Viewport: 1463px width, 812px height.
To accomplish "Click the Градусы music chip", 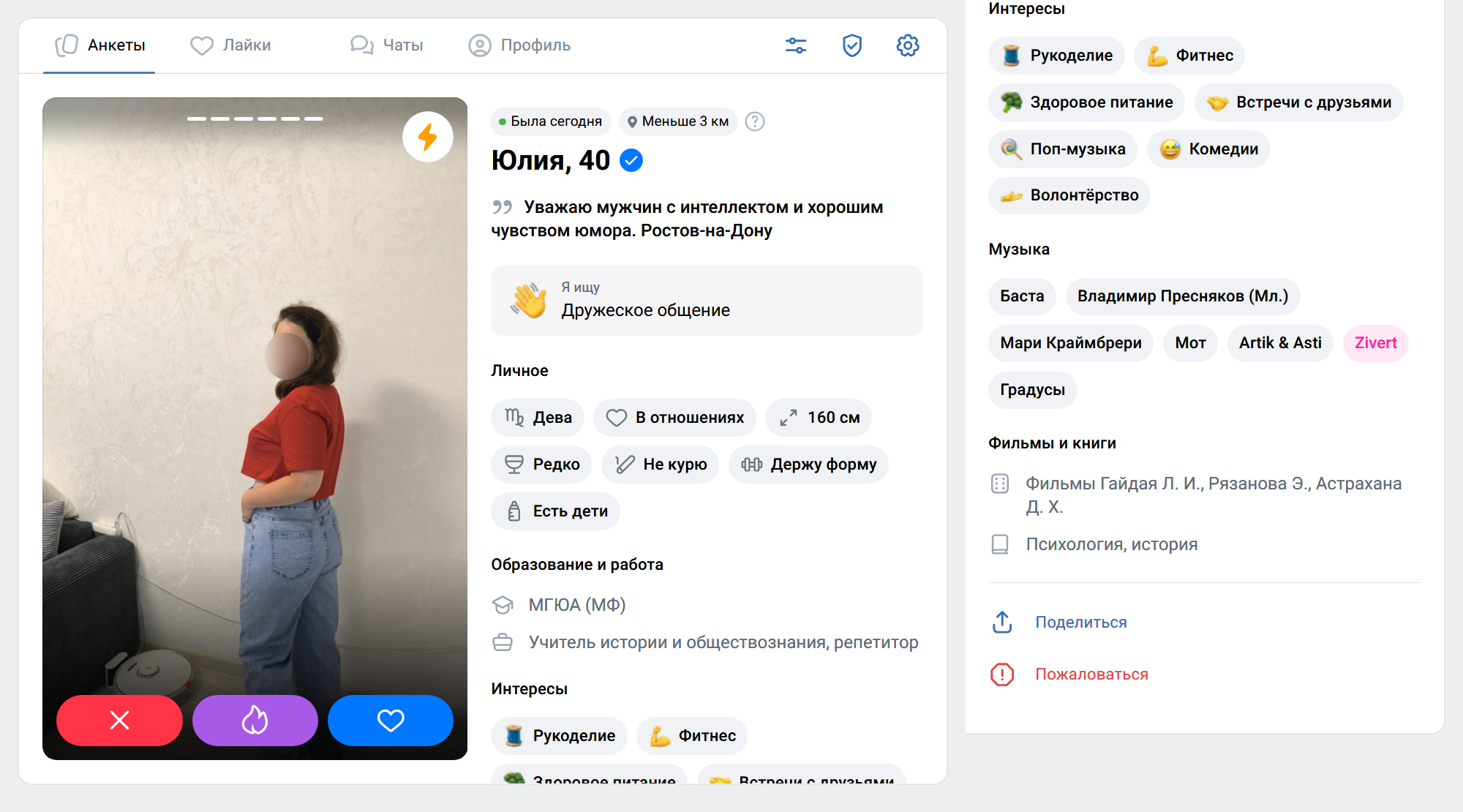I will 1032,390.
